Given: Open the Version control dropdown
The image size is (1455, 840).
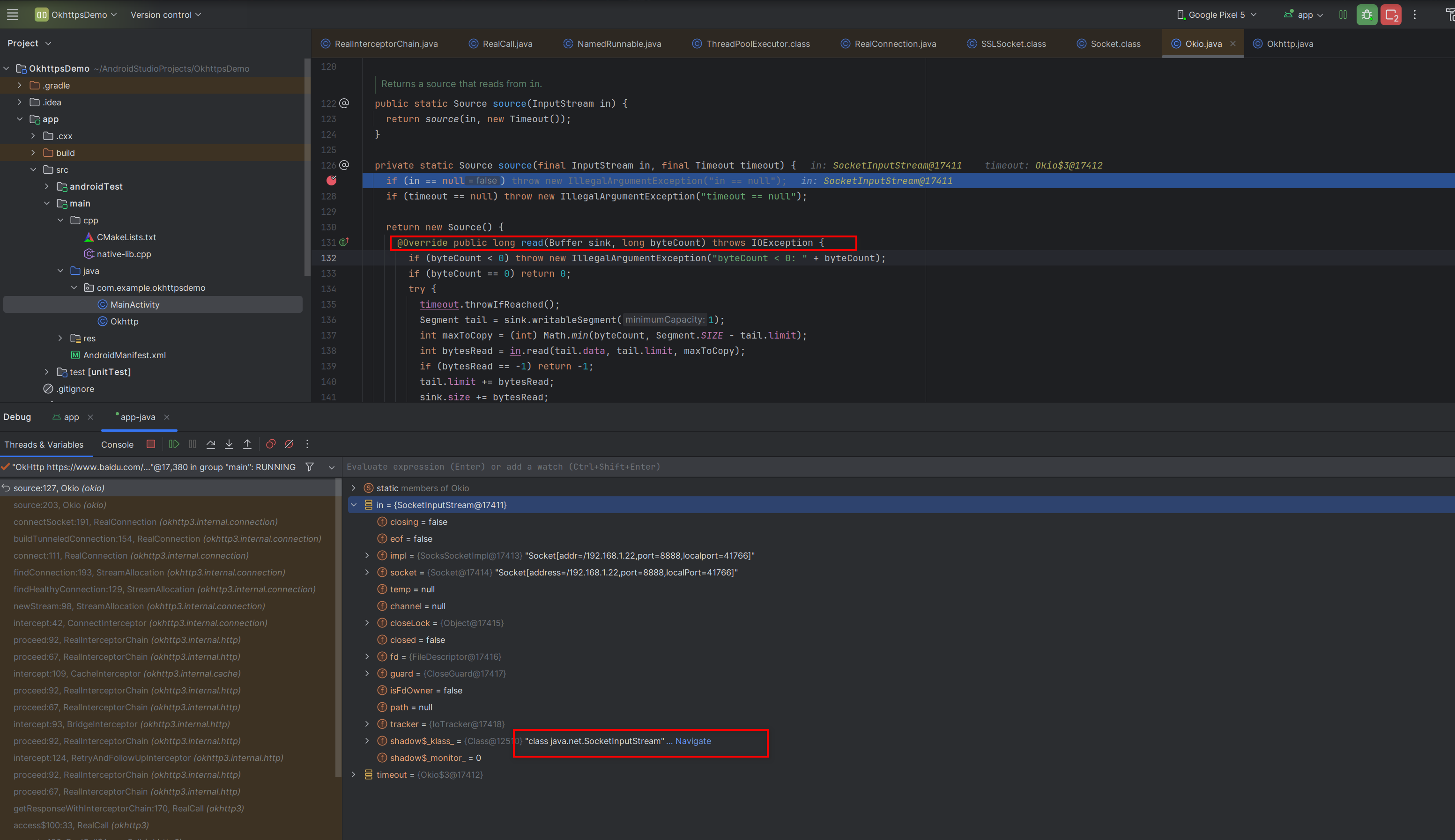Looking at the screenshot, I should point(166,15).
